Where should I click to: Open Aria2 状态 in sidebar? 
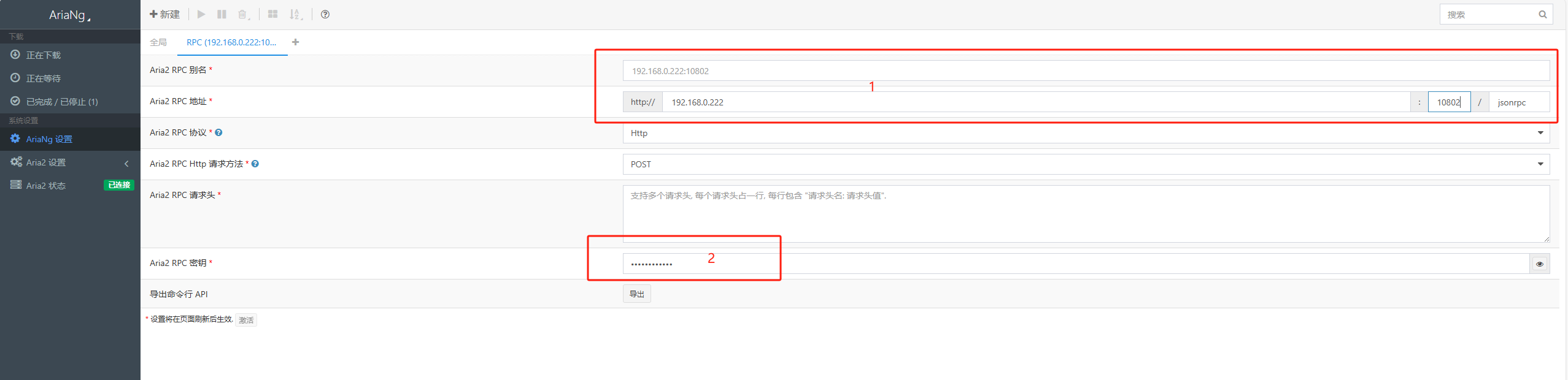coord(46,186)
